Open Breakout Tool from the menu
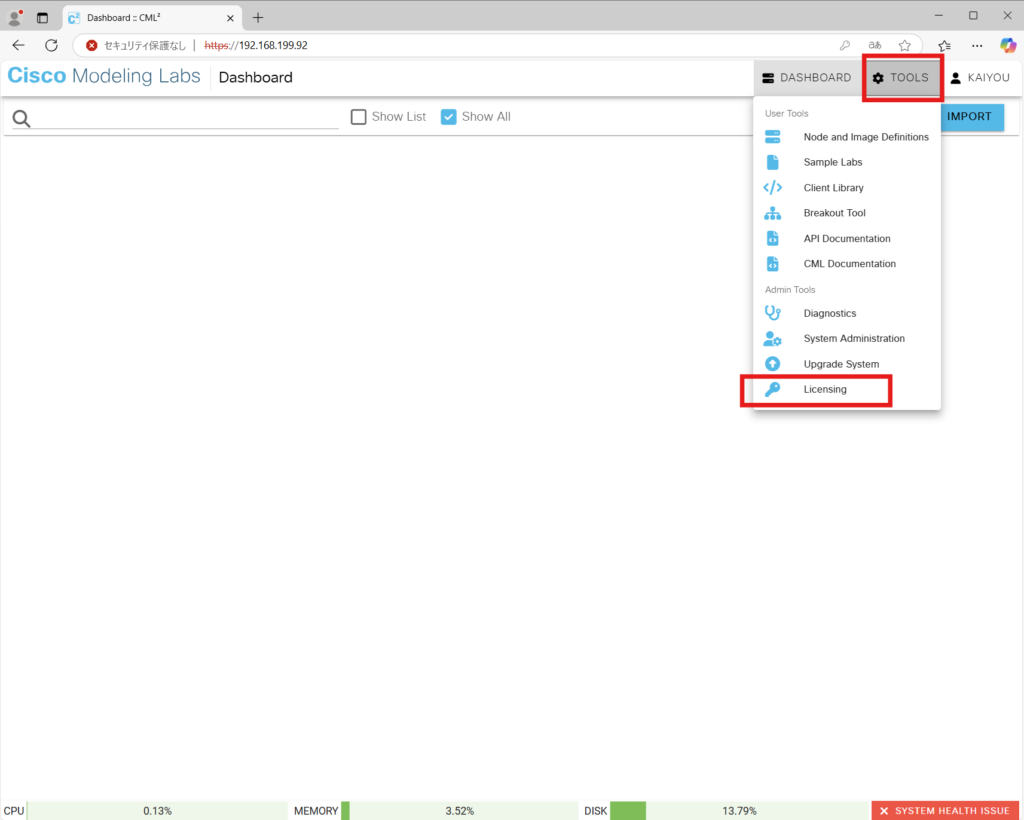Image resolution: width=1024 pixels, height=820 pixels. 847,213
